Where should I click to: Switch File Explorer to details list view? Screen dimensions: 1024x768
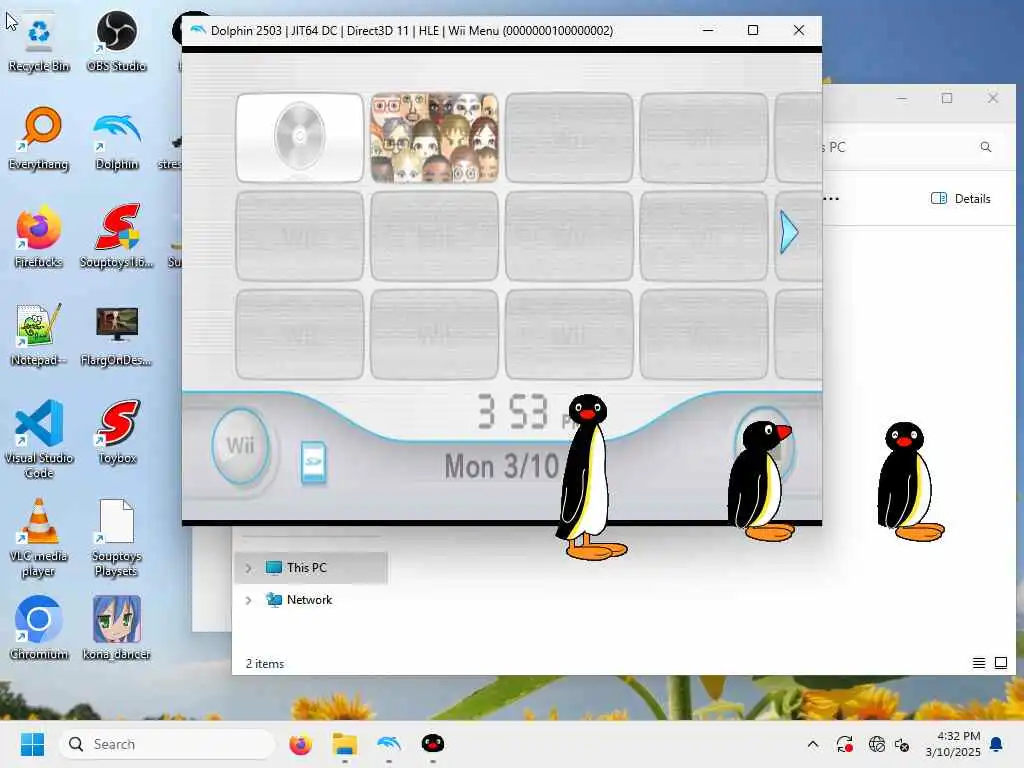979,664
